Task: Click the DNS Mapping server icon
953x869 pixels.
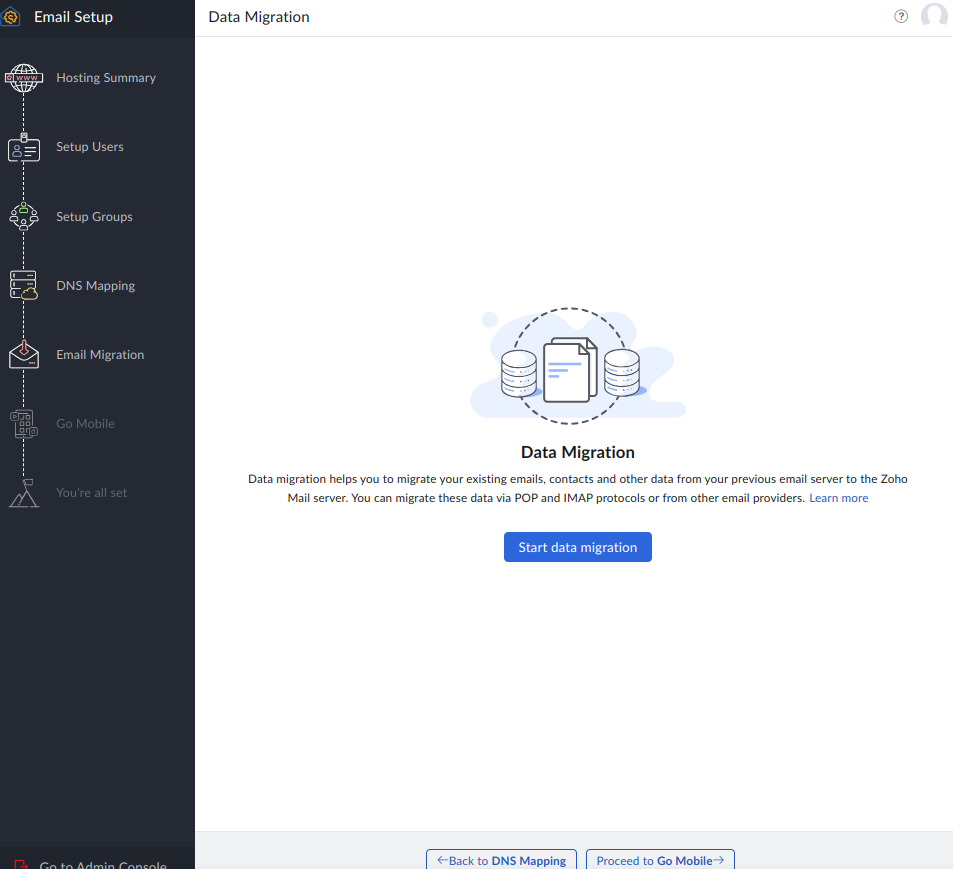Action: tap(23, 286)
